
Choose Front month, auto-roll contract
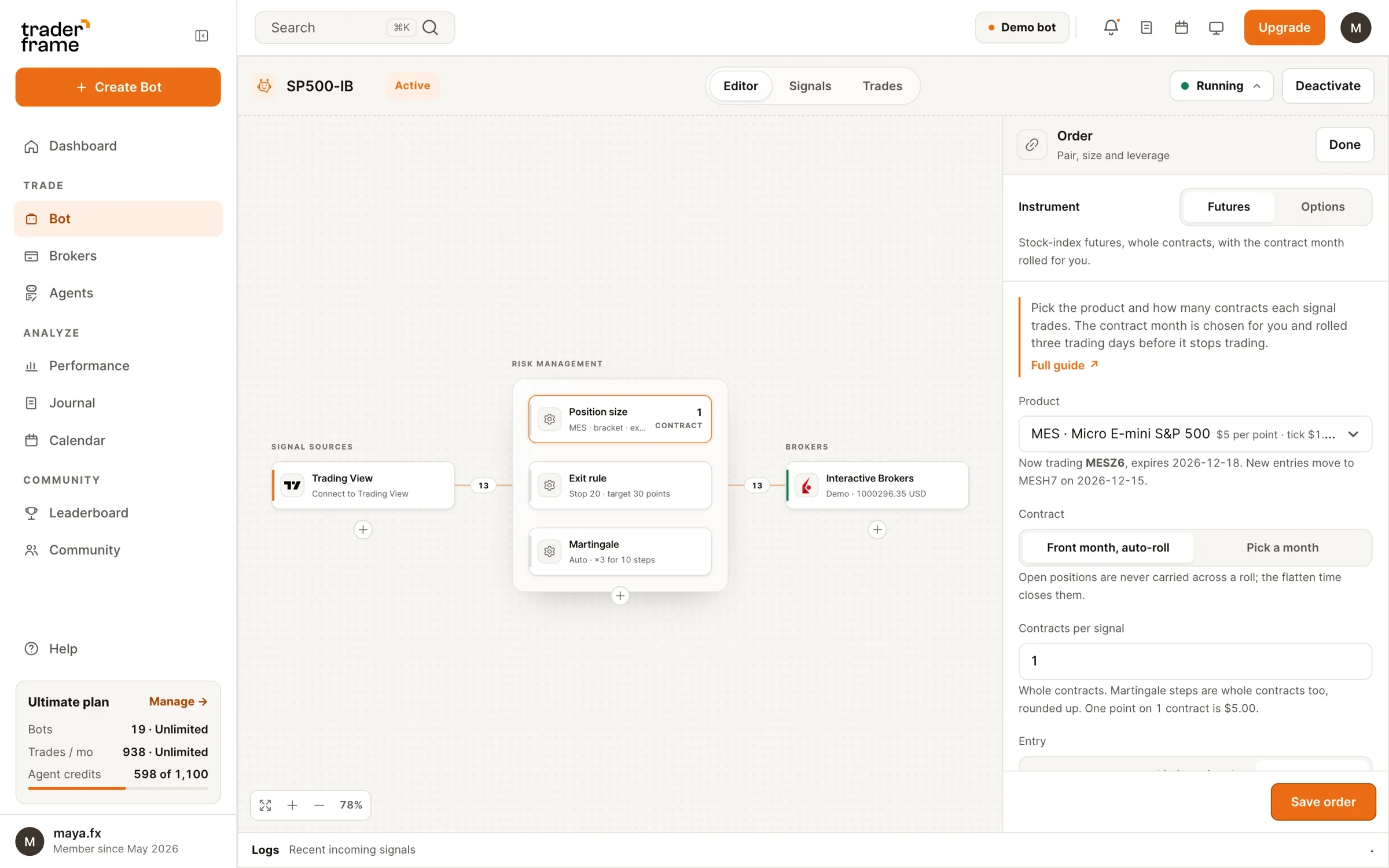(x=1108, y=547)
